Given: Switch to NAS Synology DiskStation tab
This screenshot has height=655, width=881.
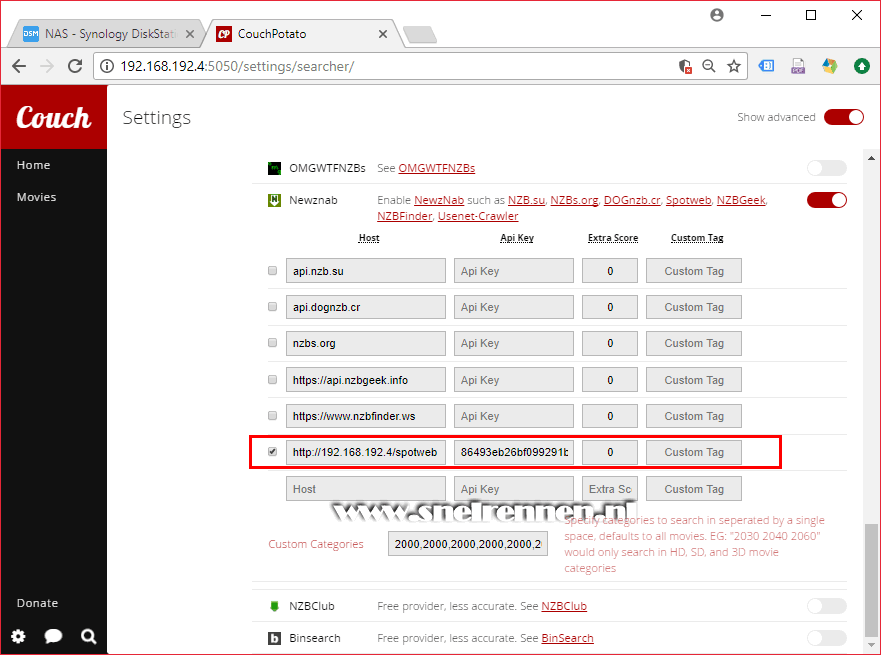Looking at the screenshot, I should (x=107, y=34).
